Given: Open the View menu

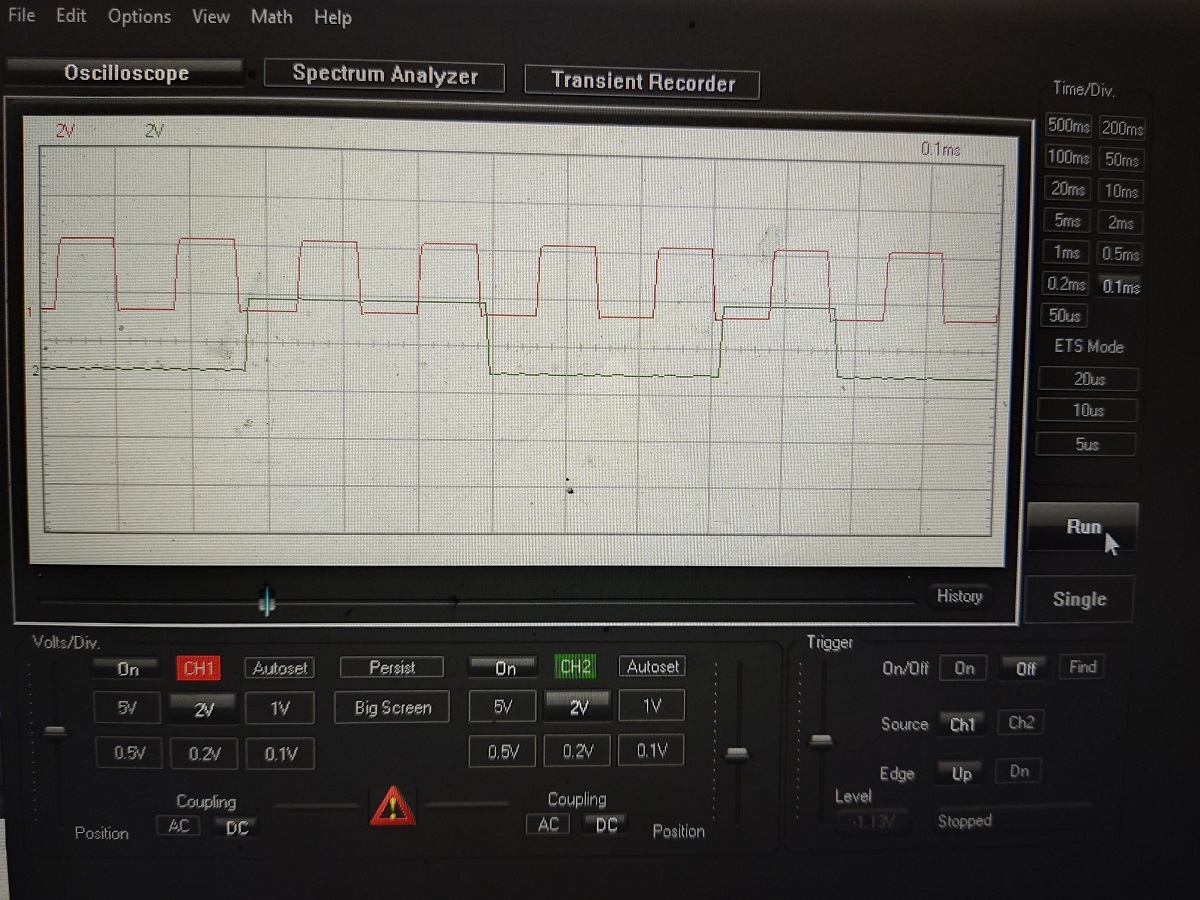Looking at the screenshot, I should pos(210,17).
